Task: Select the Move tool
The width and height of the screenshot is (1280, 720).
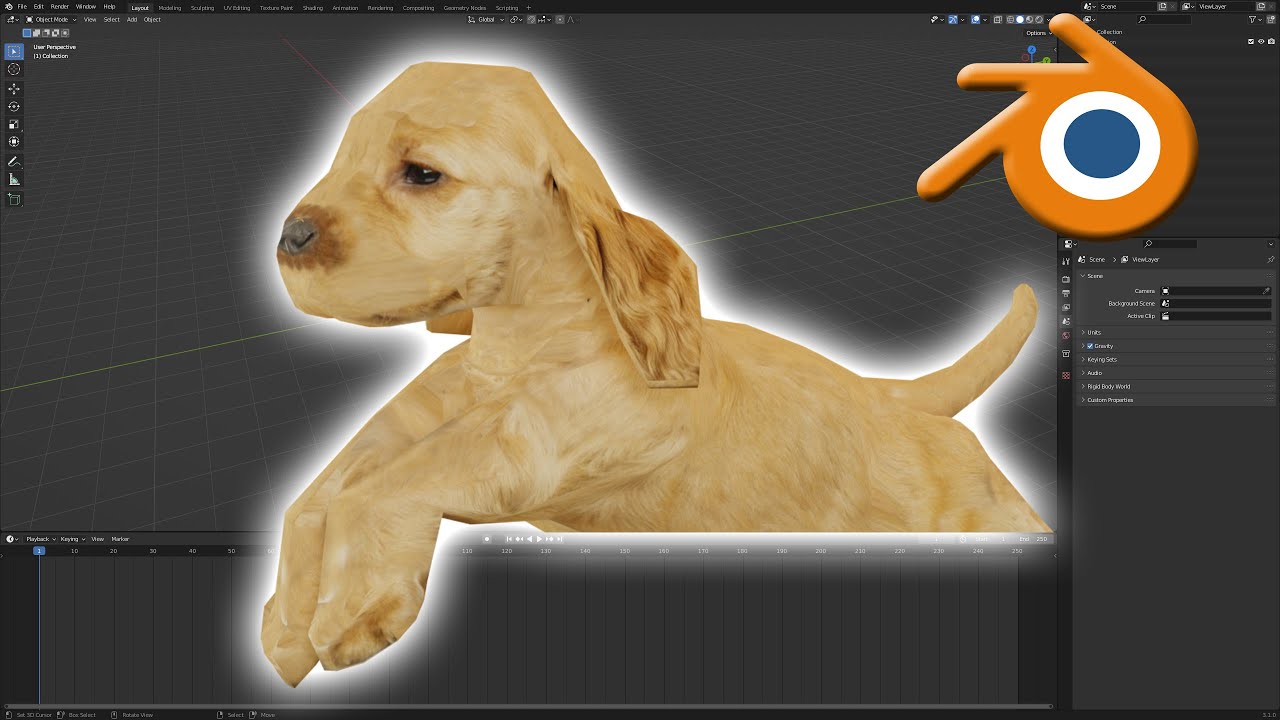Action: (x=14, y=89)
